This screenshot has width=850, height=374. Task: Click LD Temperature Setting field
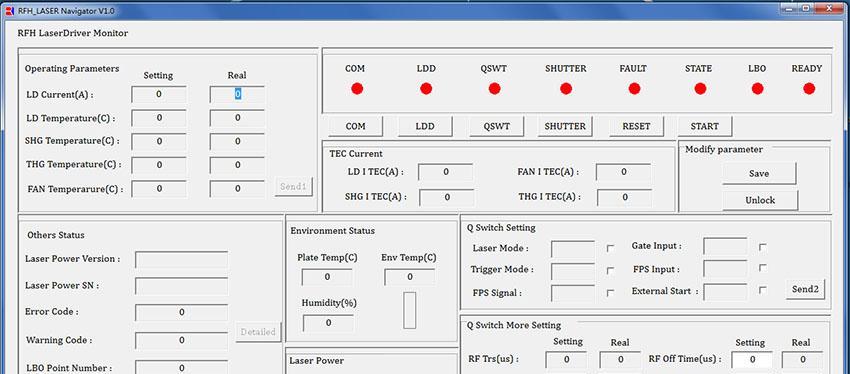[x=159, y=118]
